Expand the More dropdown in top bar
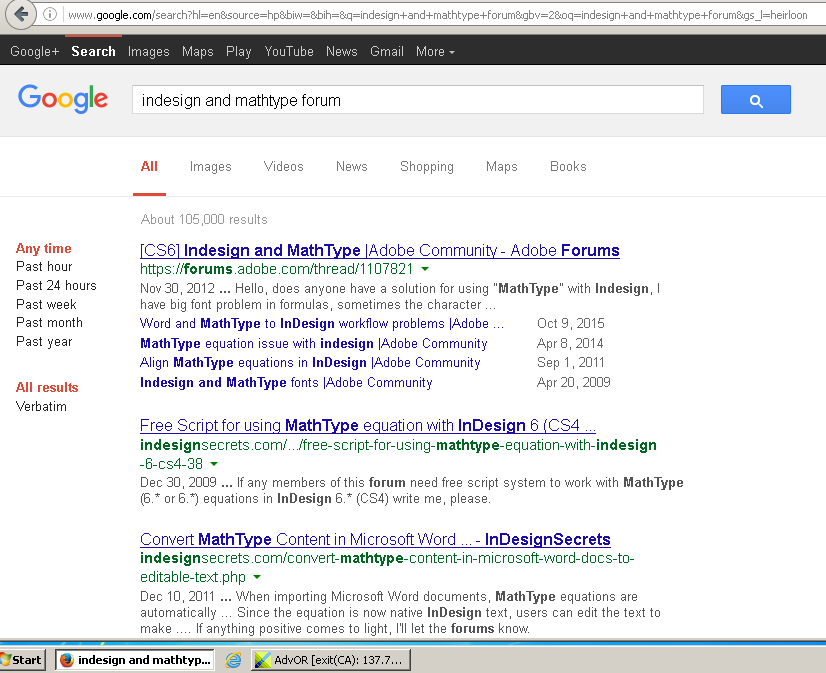The height and width of the screenshot is (673, 826). 435,52
